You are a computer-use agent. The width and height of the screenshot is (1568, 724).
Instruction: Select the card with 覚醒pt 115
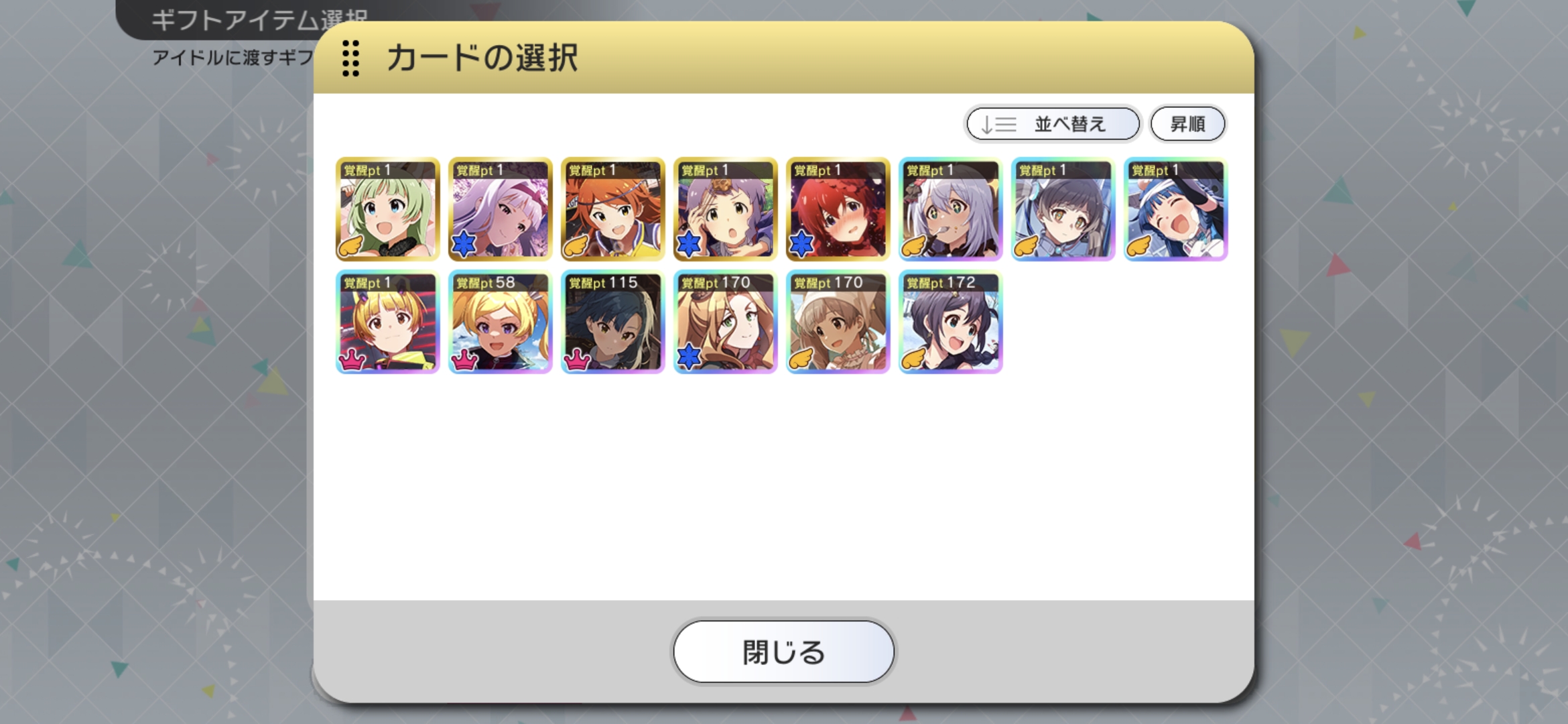click(x=612, y=321)
